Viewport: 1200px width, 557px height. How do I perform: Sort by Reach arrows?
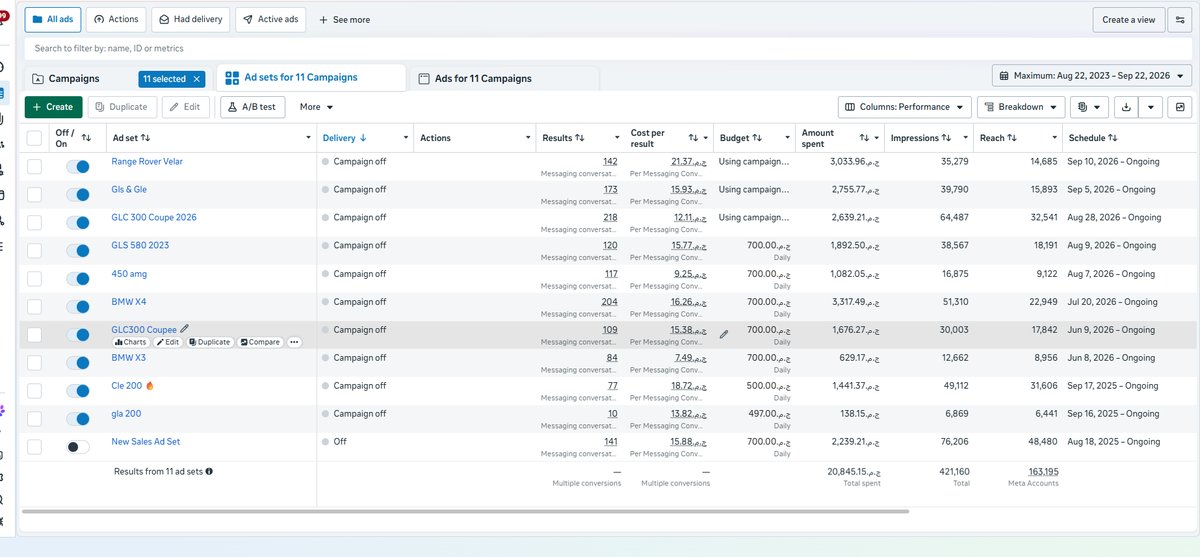(x=1012, y=138)
